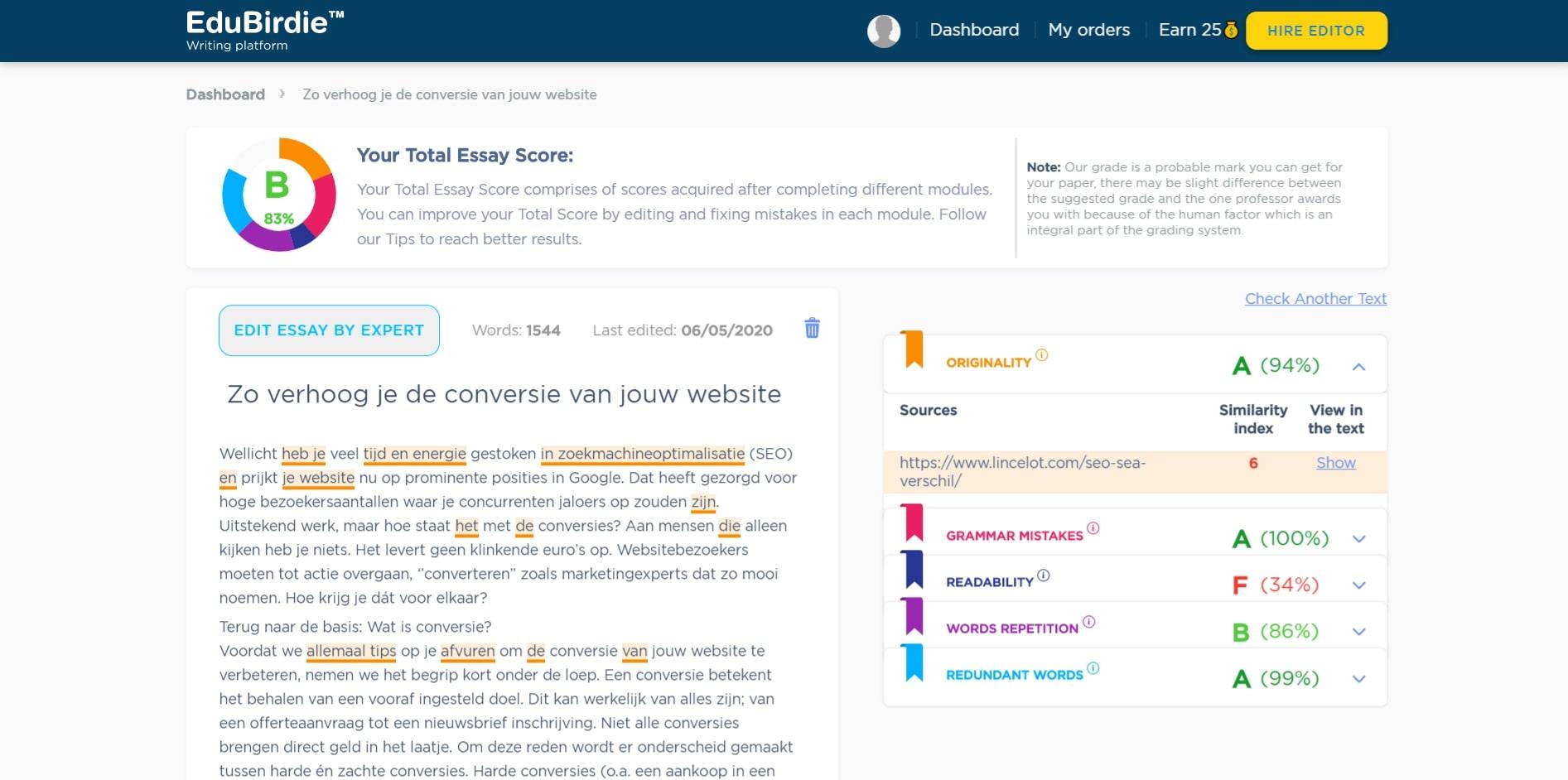Click the Originality grade A (94%)
1568x780 pixels.
pyautogui.click(x=1276, y=365)
